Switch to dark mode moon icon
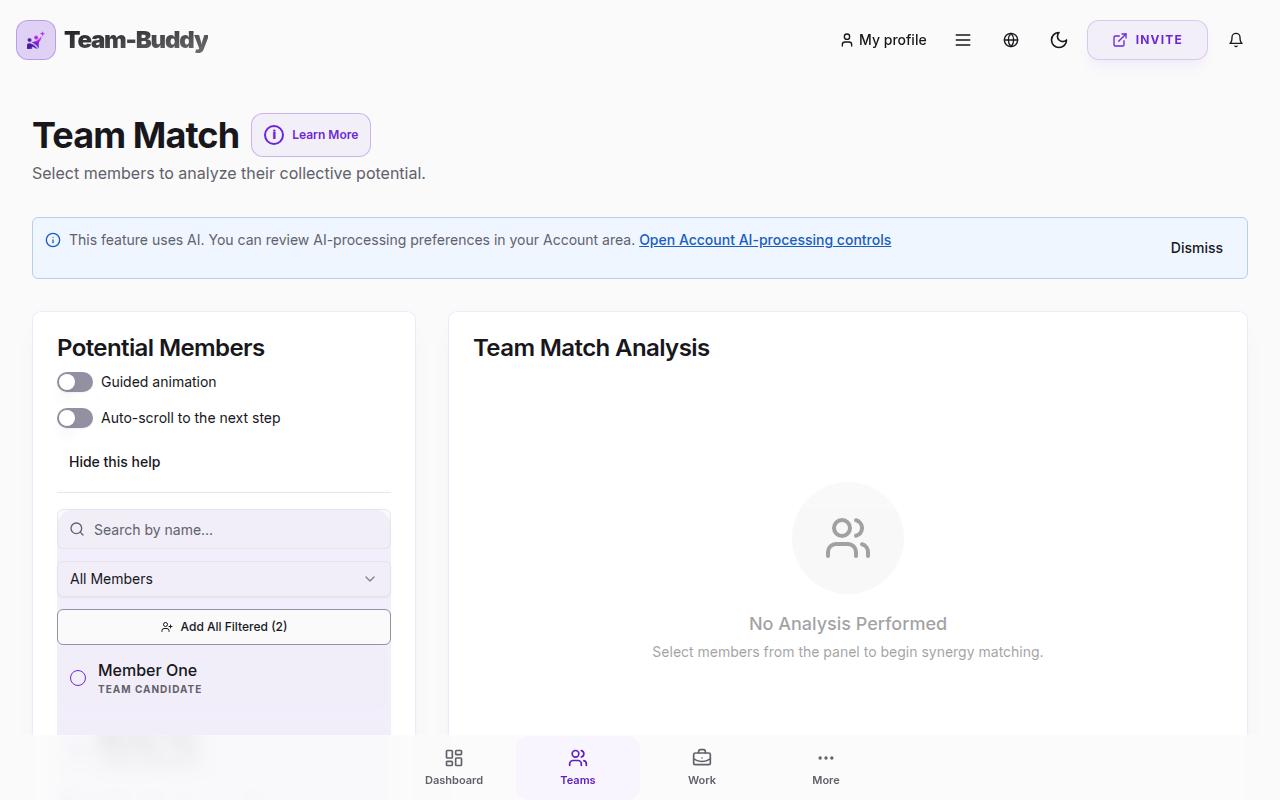 [x=1059, y=40]
